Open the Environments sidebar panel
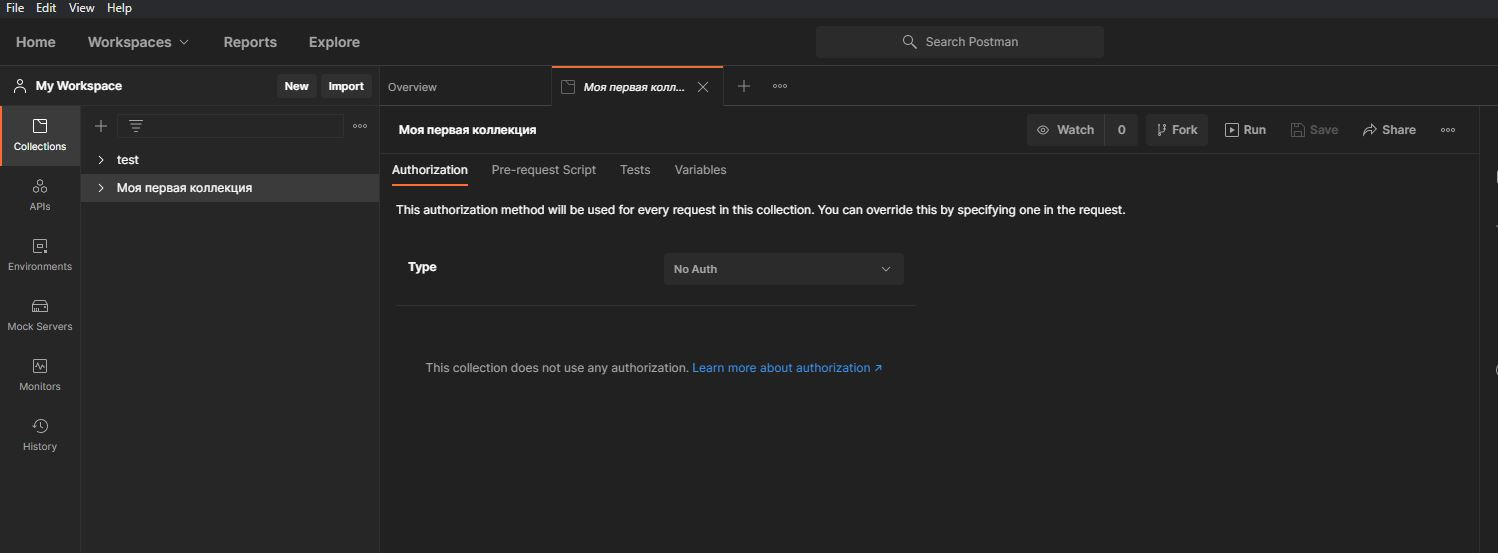Screen dimensions: 1498x553 (x=40, y=256)
